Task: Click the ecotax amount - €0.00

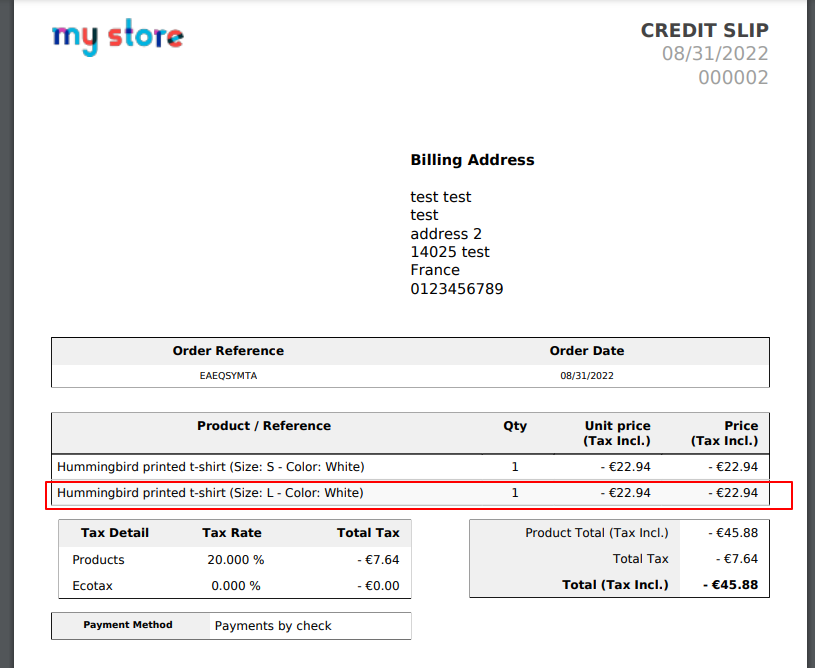Action: pos(378,586)
